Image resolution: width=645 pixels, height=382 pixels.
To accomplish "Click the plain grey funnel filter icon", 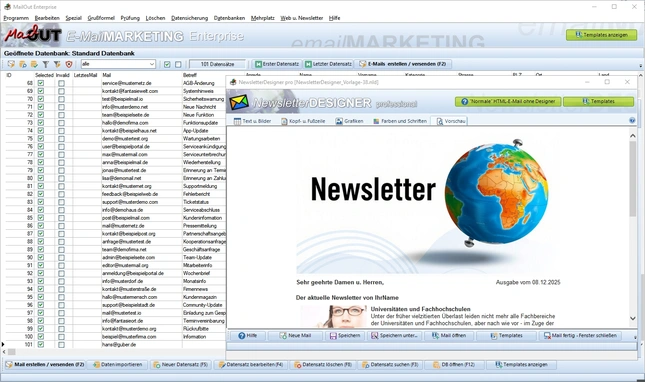I will (x=46, y=64).
